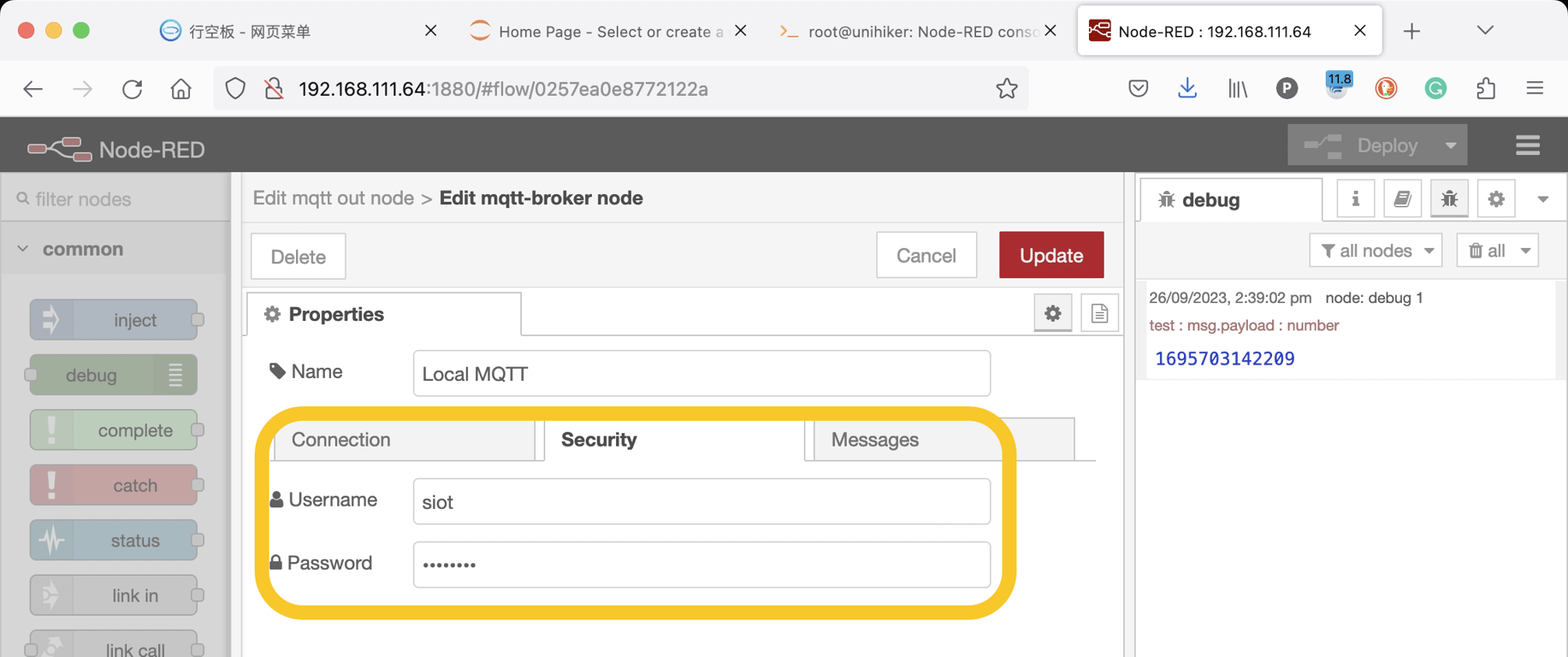The height and width of the screenshot is (657, 1568).
Task: Switch to the Messages tab
Action: (944, 440)
